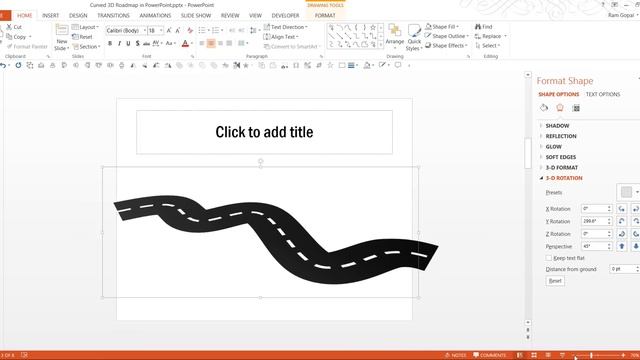This screenshot has width=640, height=360.
Task: Open Shape Fill options
Action: point(442,27)
